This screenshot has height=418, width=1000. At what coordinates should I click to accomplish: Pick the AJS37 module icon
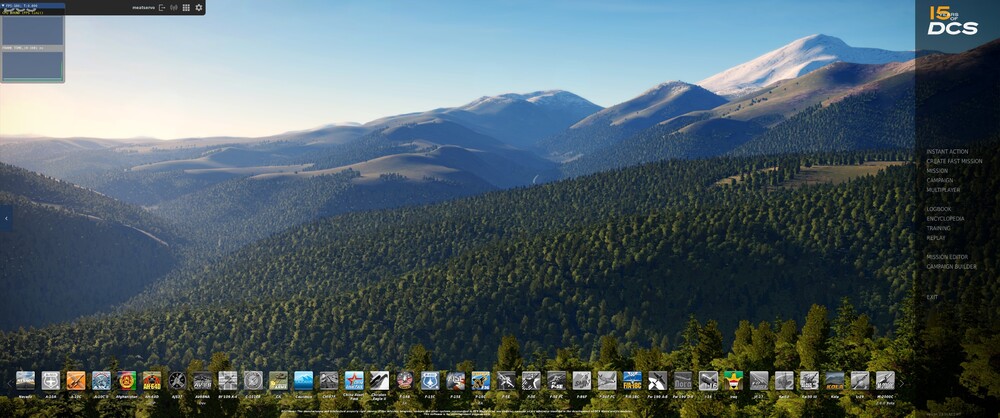click(x=177, y=380)
